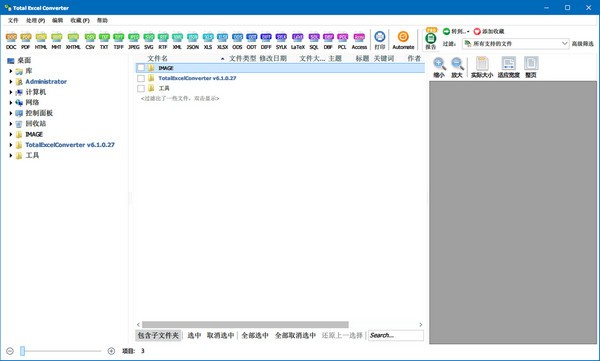The width and height of the screenshot is (600, 361).
Task: Convert to TXT format
Action: coord(104,41)
